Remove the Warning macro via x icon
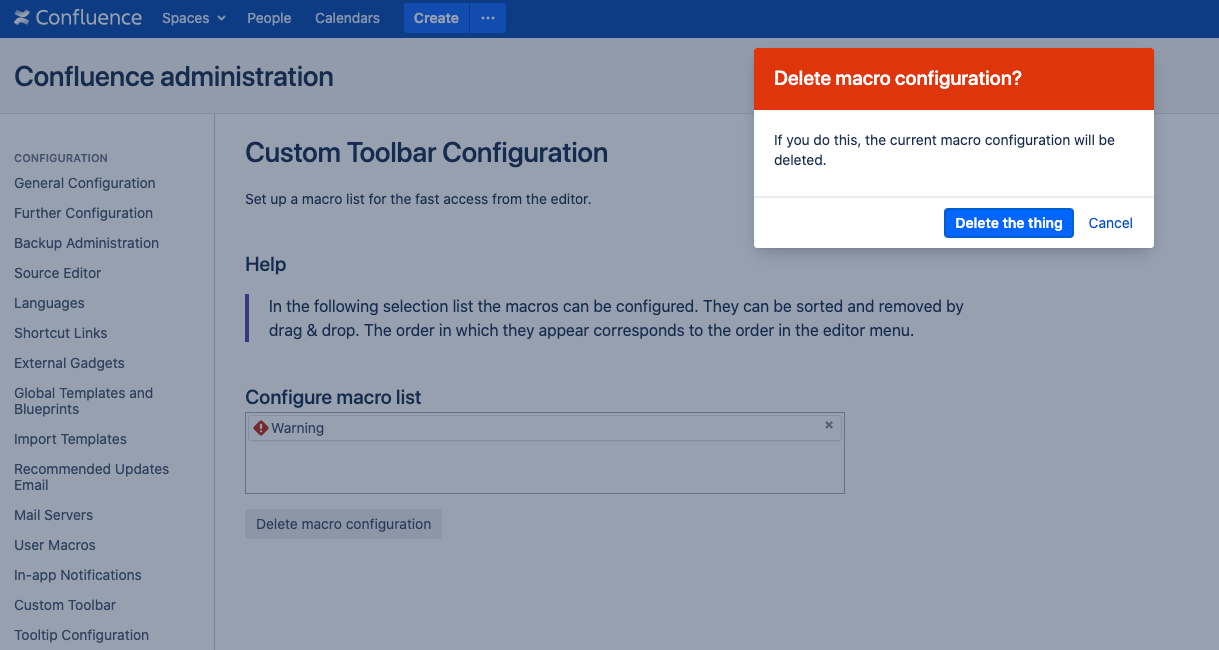 [x=829, y=425]
